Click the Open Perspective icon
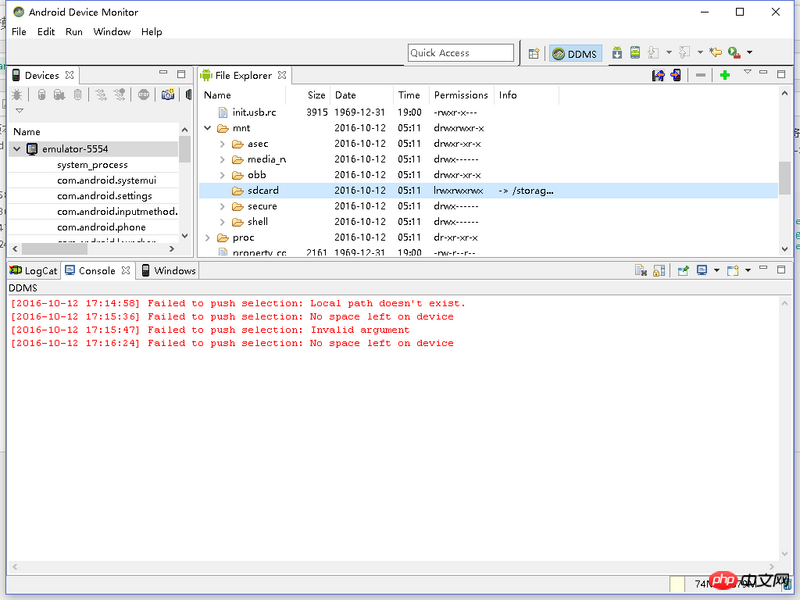800x600 pixels. (x=534, y=53)
